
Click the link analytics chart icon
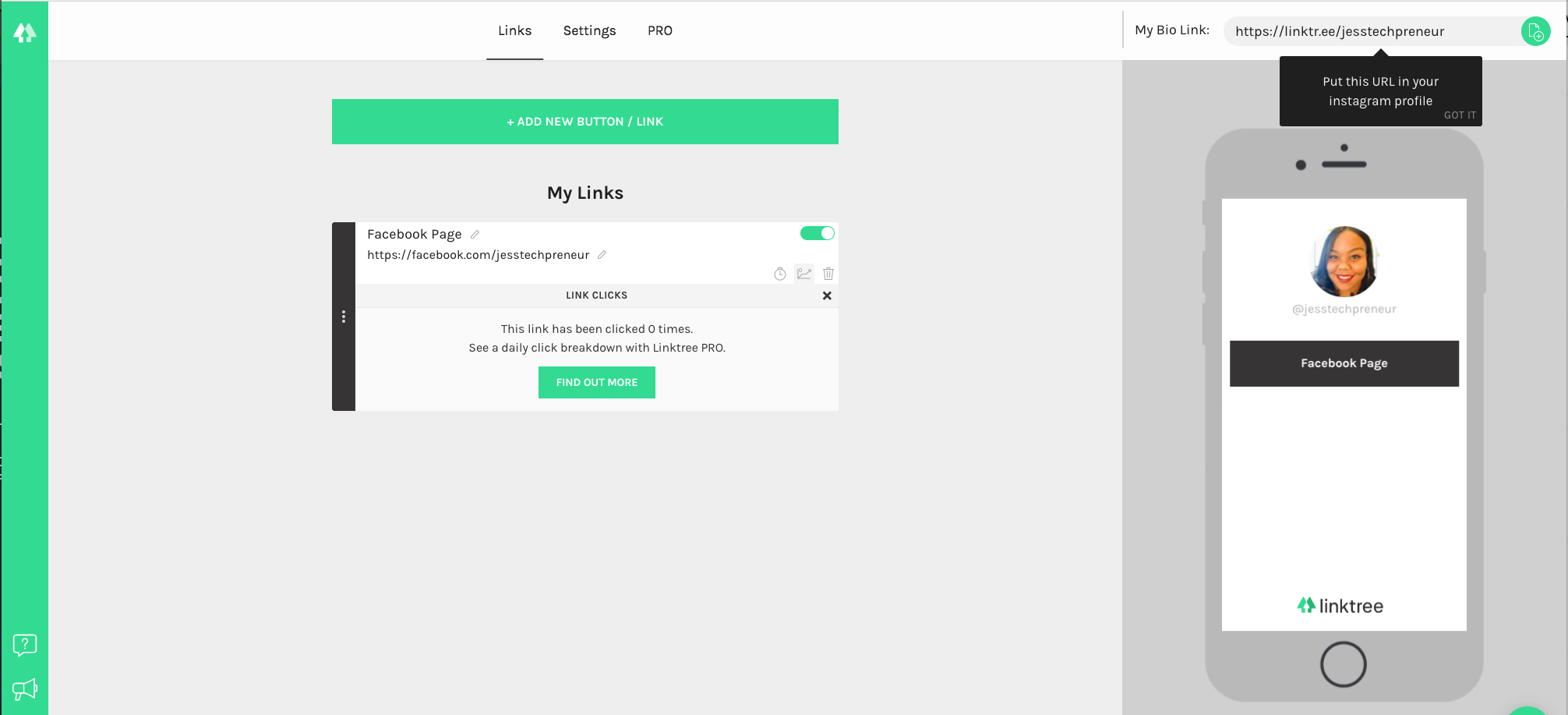coord(804,274)
